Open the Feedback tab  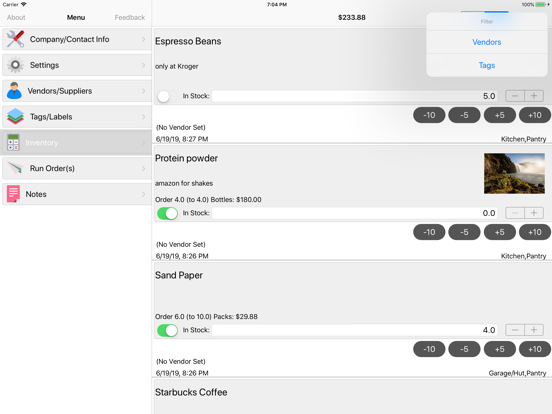(x=130, y=17)
